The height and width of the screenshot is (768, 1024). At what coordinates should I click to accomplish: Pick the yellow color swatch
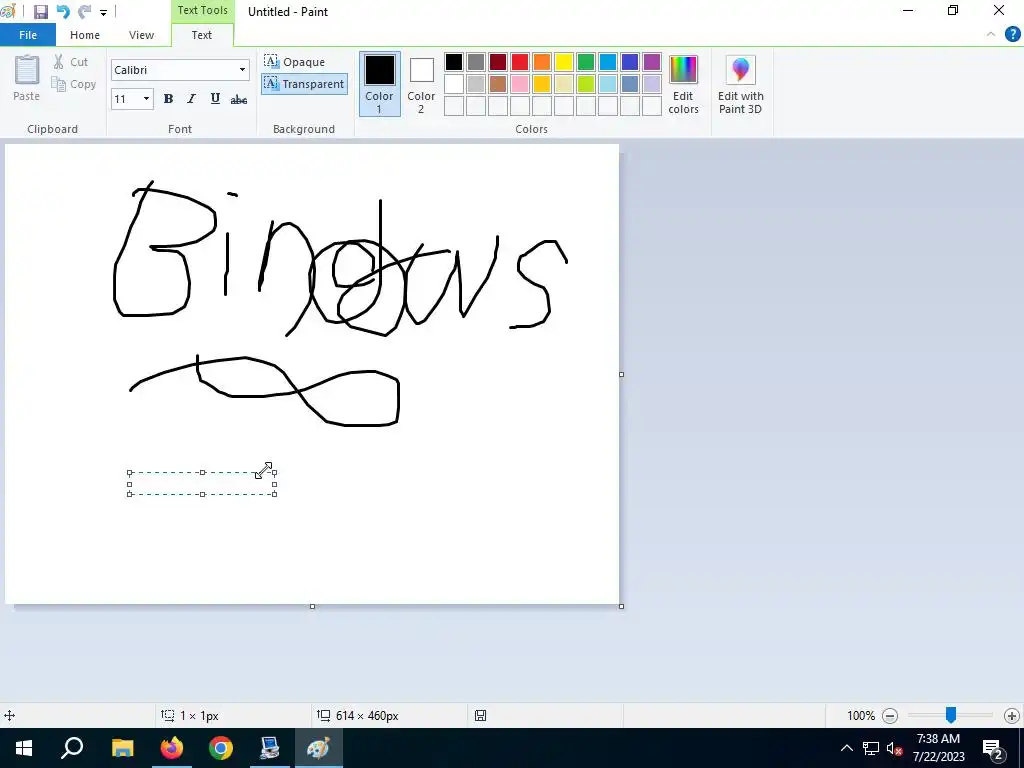point(564,62)
